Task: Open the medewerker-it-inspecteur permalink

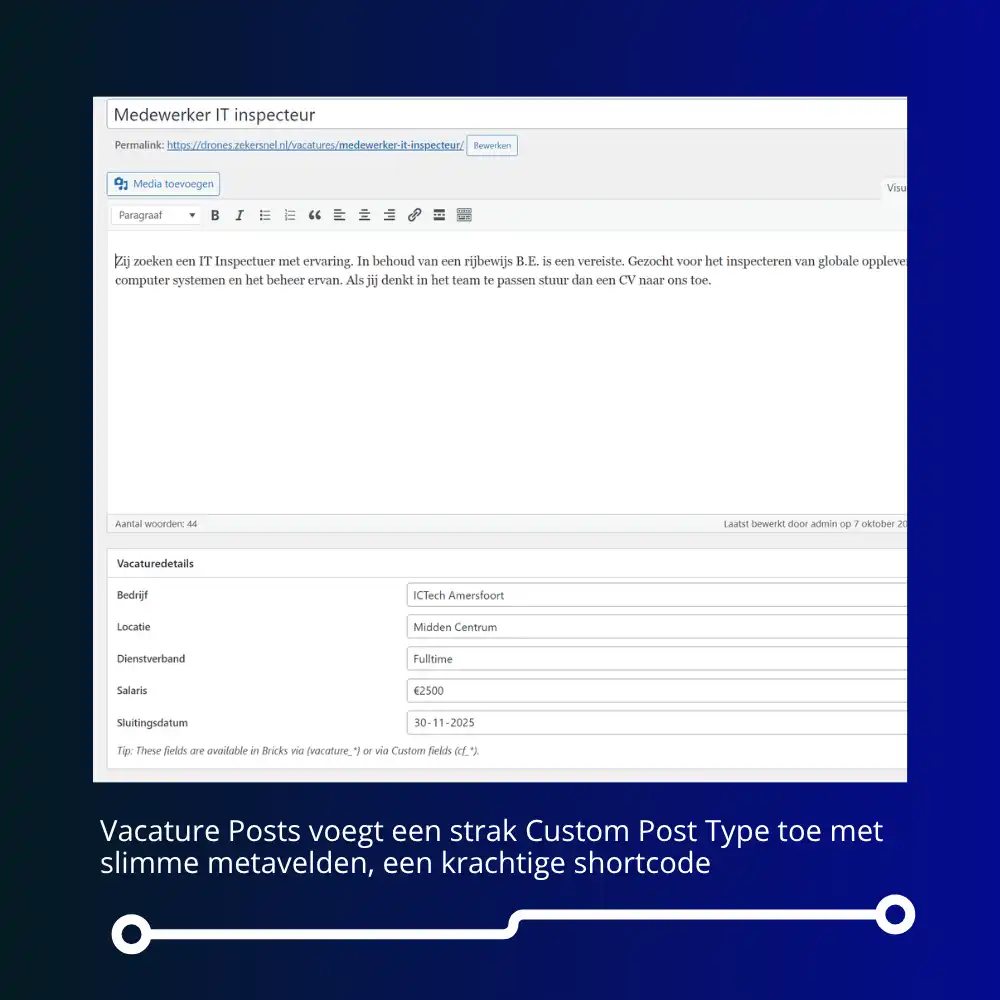Action: [315, 146]
